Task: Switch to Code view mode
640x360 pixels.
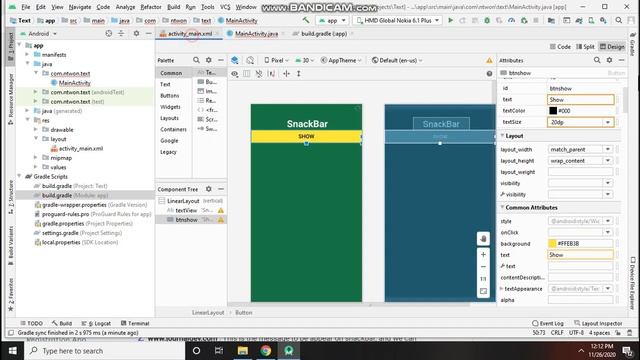Action: [560, 47]
